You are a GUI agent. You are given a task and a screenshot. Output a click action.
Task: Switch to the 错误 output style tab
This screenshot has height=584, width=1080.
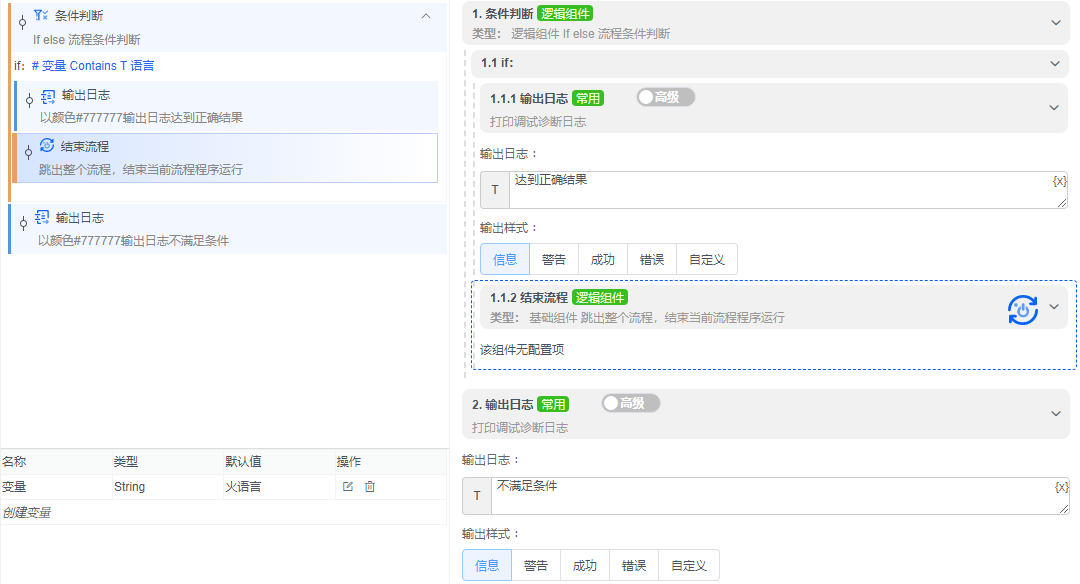tap(652, 258)
